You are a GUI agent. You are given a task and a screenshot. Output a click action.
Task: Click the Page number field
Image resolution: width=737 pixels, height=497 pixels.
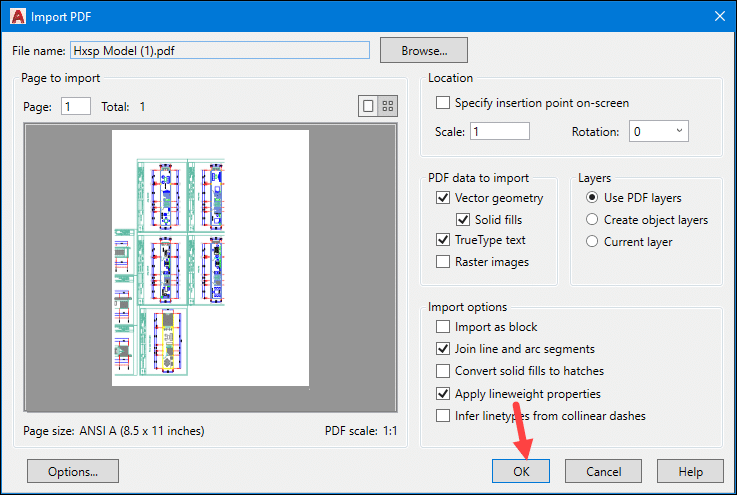click(x=76, y=106)
